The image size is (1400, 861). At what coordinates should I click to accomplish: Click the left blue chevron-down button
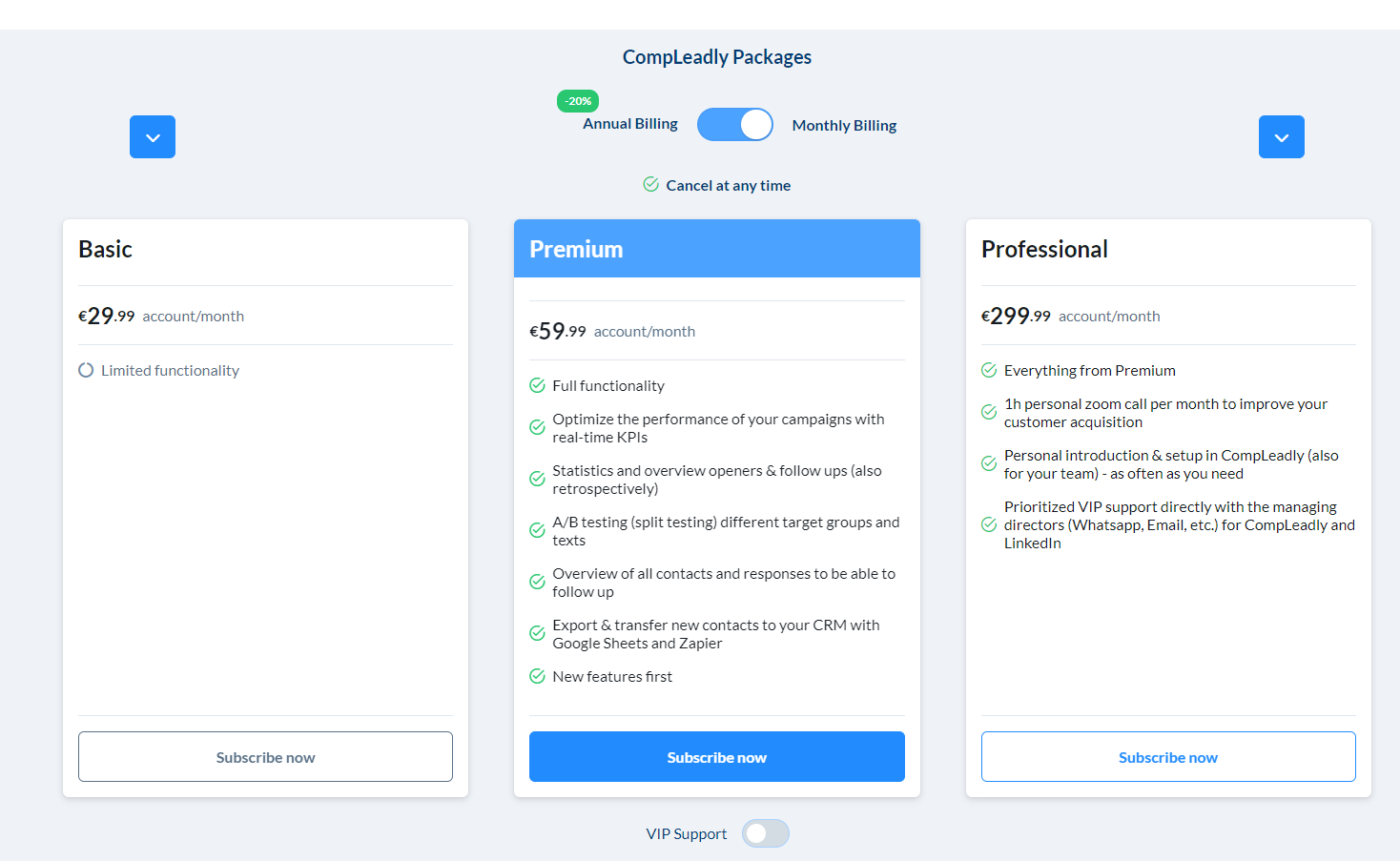(153, 137)
